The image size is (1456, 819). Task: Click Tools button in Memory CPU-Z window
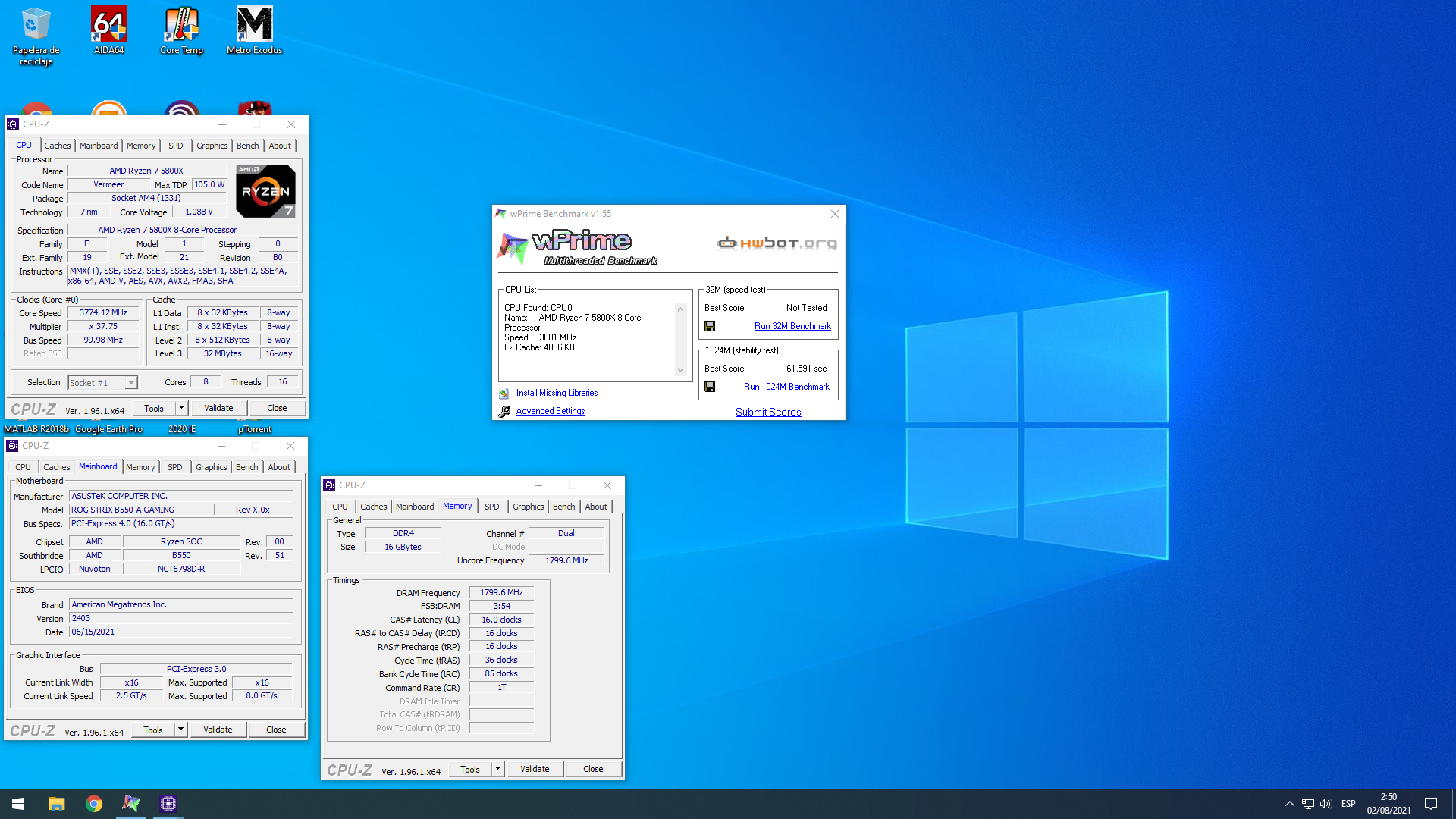pyautogui.click(x=470, y=769)
